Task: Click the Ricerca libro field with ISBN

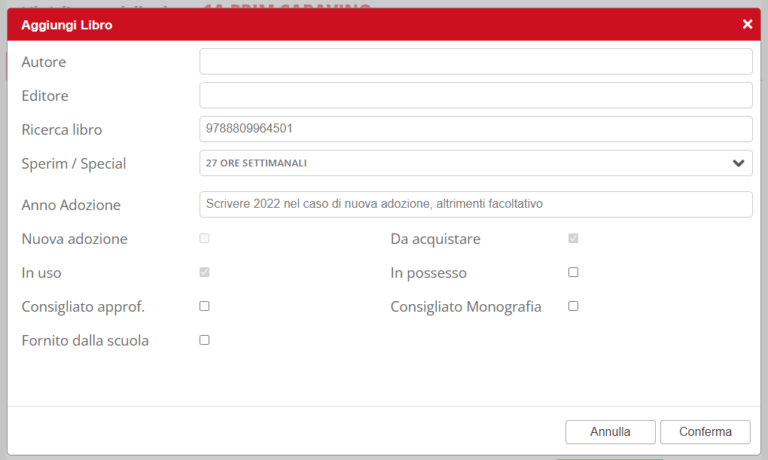Action: click(x=476, y=129)
